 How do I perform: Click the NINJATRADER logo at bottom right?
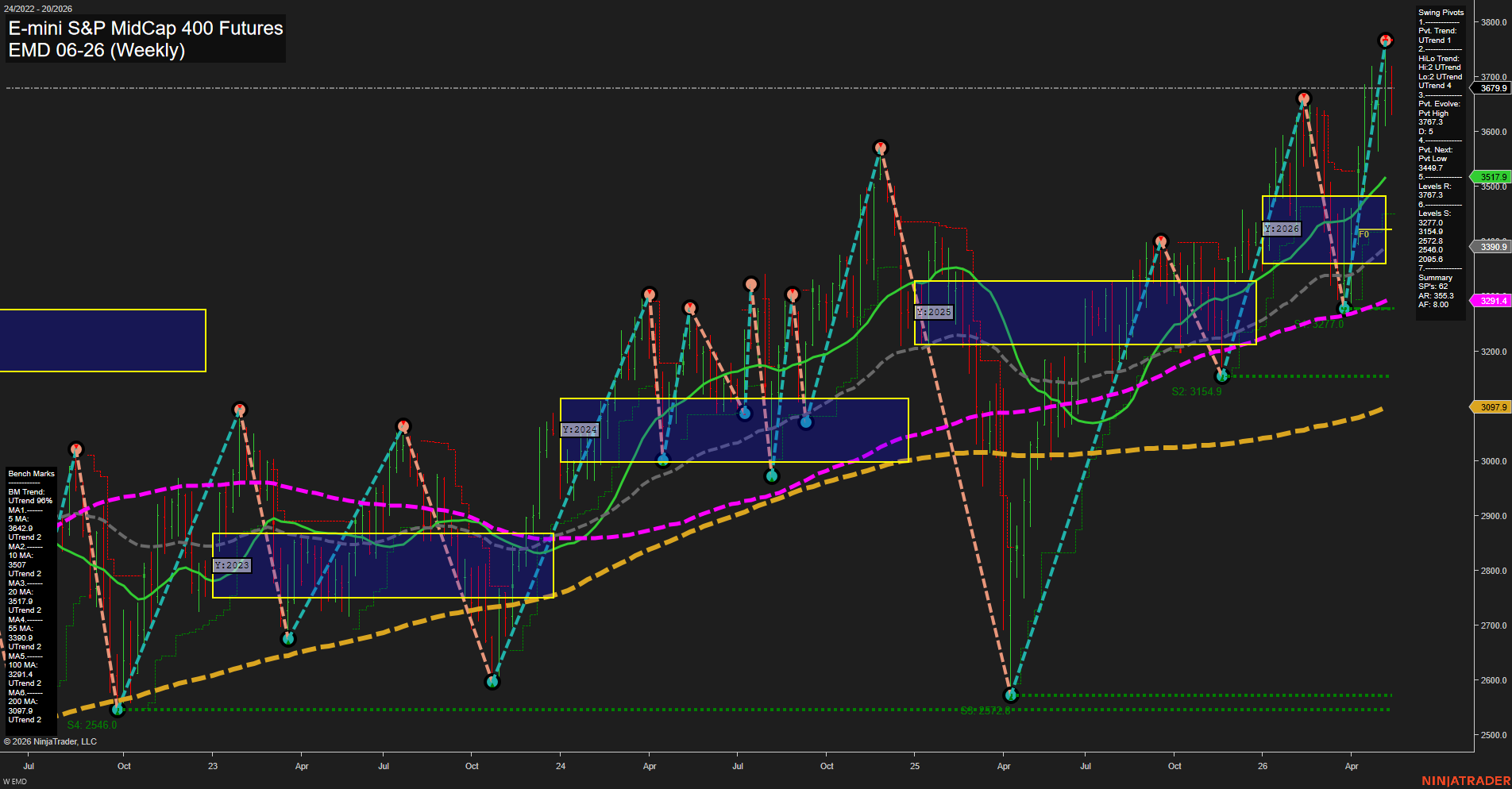[x=1466, y=781]
